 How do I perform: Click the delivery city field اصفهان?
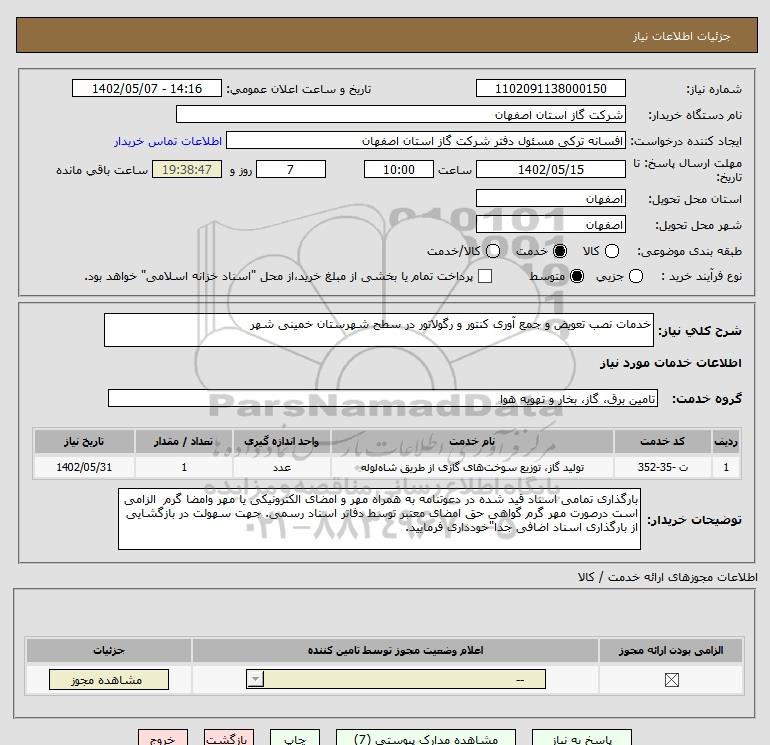click(550, 224)
